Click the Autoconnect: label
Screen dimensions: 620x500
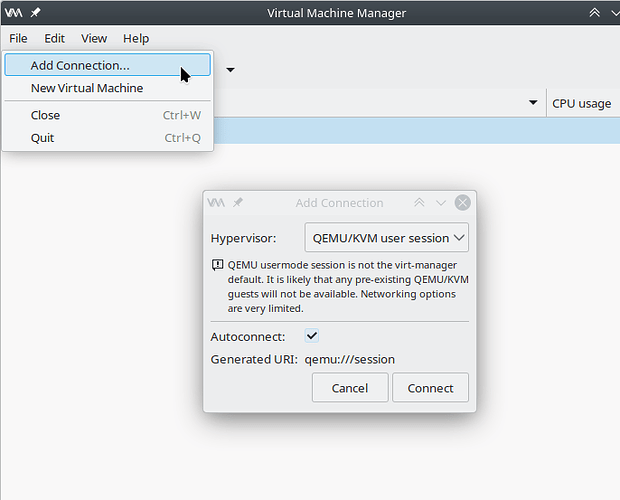point(248,337)
